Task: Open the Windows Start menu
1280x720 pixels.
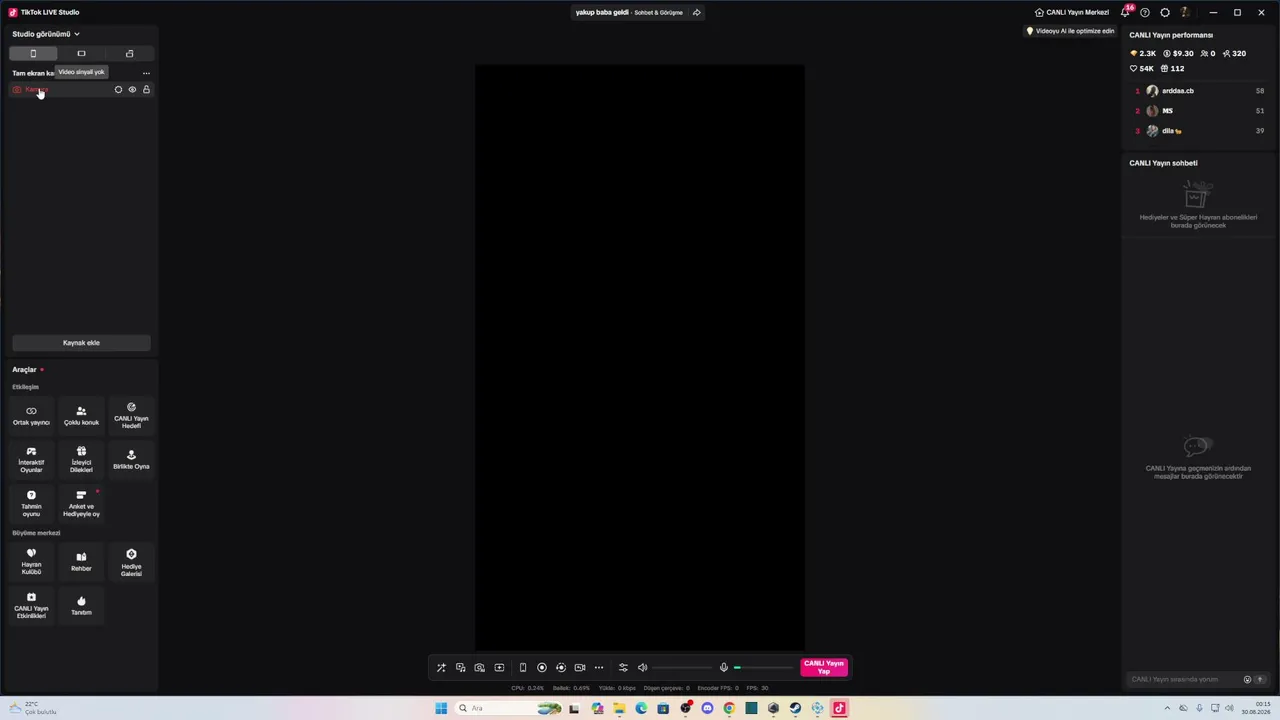Action: [441, 709]
